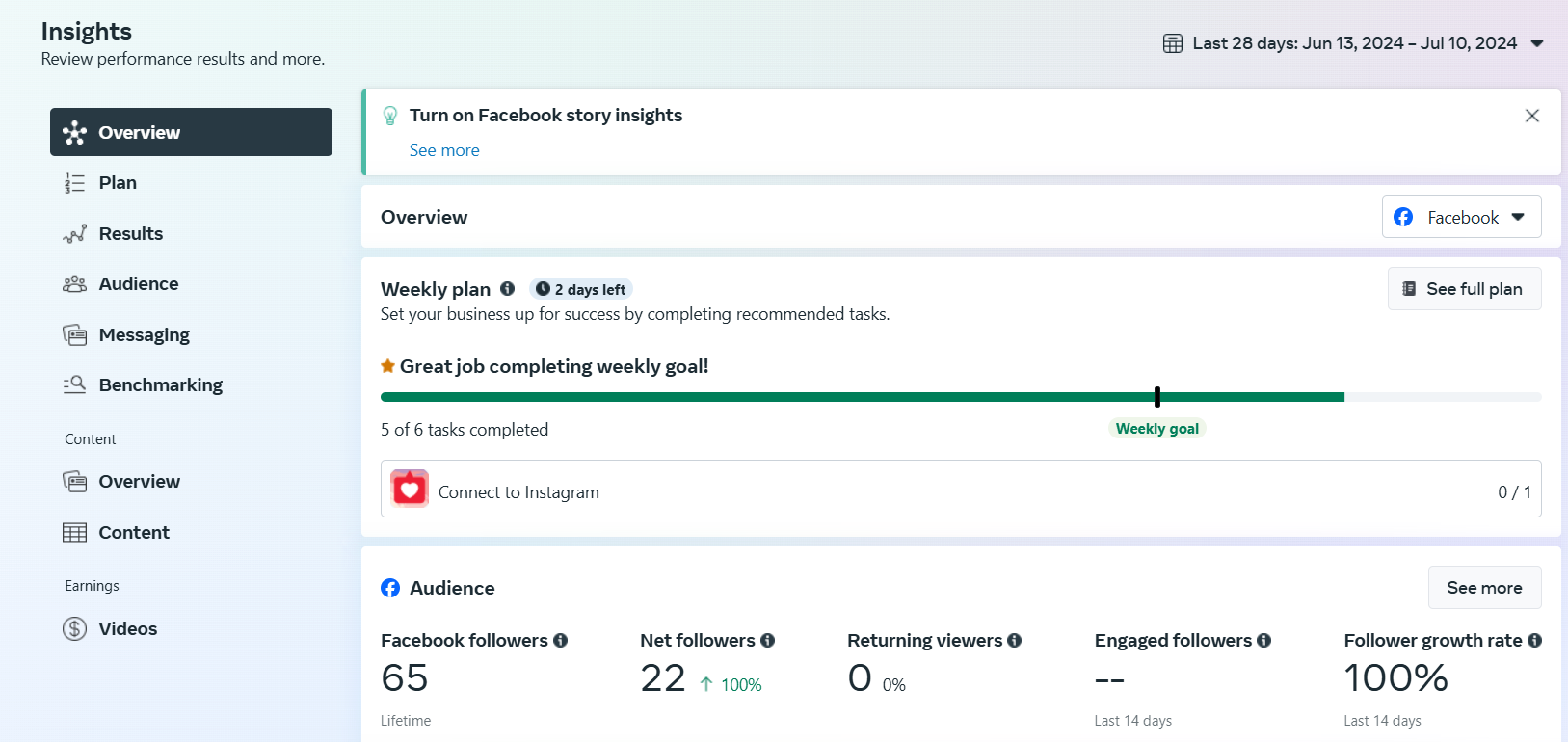Click Great job completing weekly goal text
Image resolution: width=1568 pixels, height=742 pixels.
tap(554, 366)
